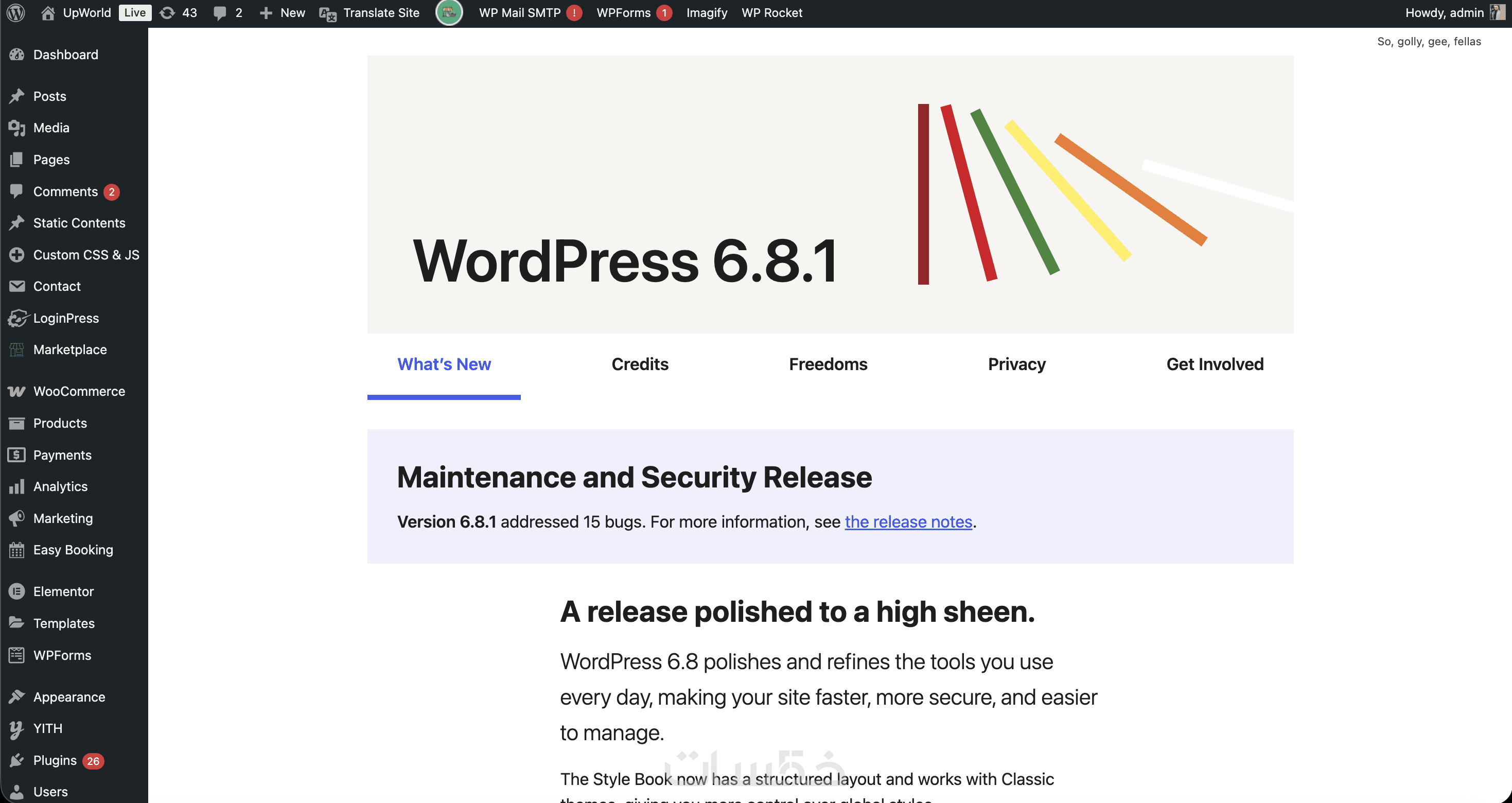Click the Easy Booking calendar icon
This screenshot has width=1512, height=803.
click(16, 550)
